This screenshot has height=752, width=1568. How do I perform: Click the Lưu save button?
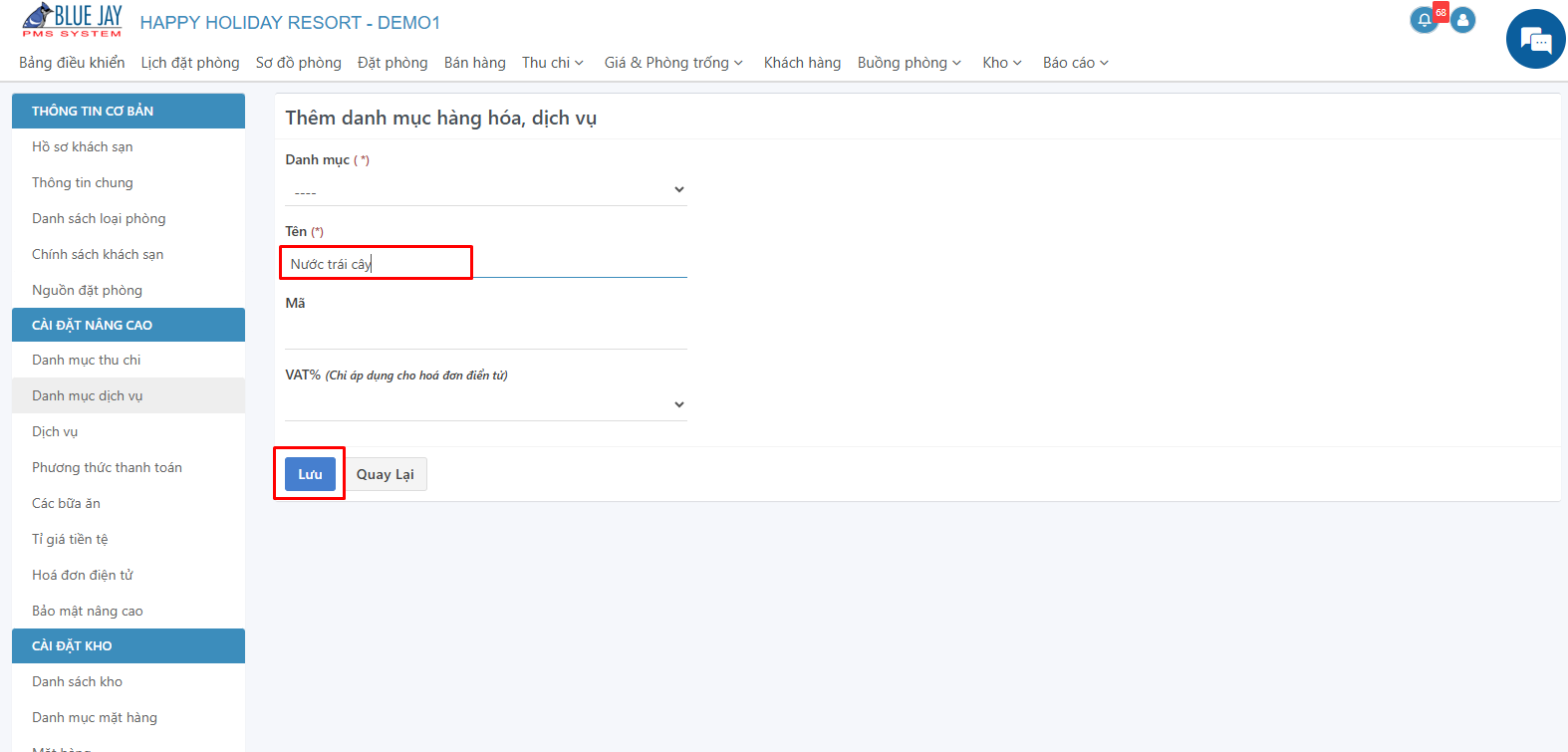click(x=310, y=474)
